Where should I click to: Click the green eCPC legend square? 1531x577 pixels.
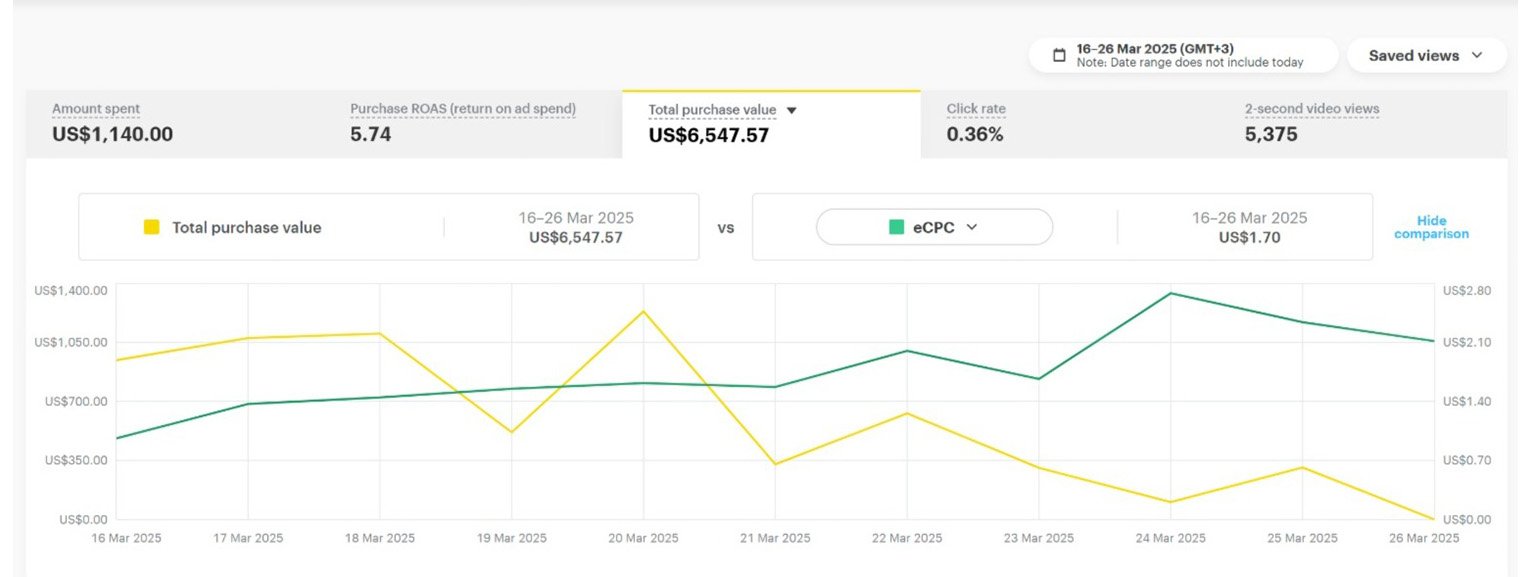897,227
